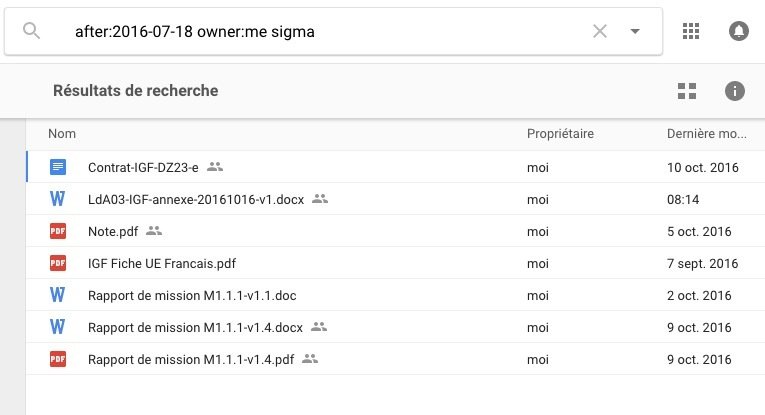Click the search magnifier icon
765x415 pixels.
tap(32, 31)
